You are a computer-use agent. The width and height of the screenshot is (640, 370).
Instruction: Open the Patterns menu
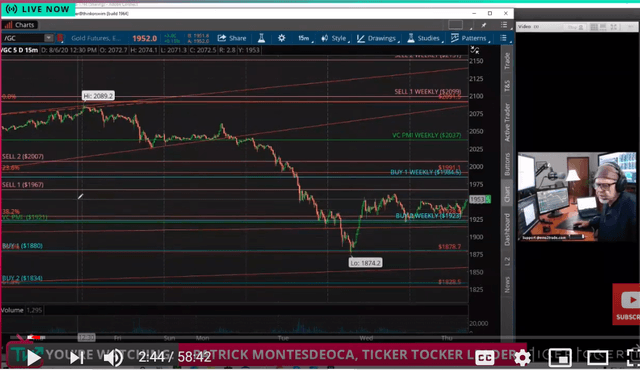coord(469,38)
